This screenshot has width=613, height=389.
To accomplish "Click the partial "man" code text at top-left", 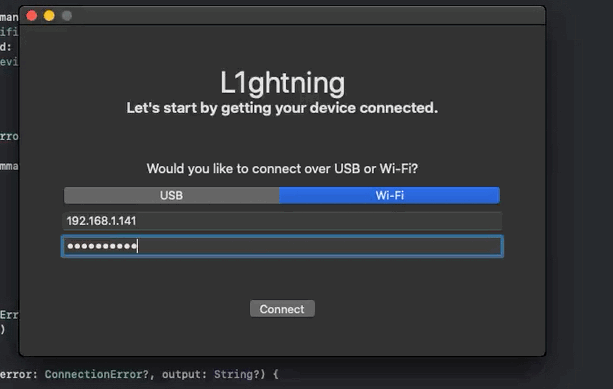I will (9, 17).
